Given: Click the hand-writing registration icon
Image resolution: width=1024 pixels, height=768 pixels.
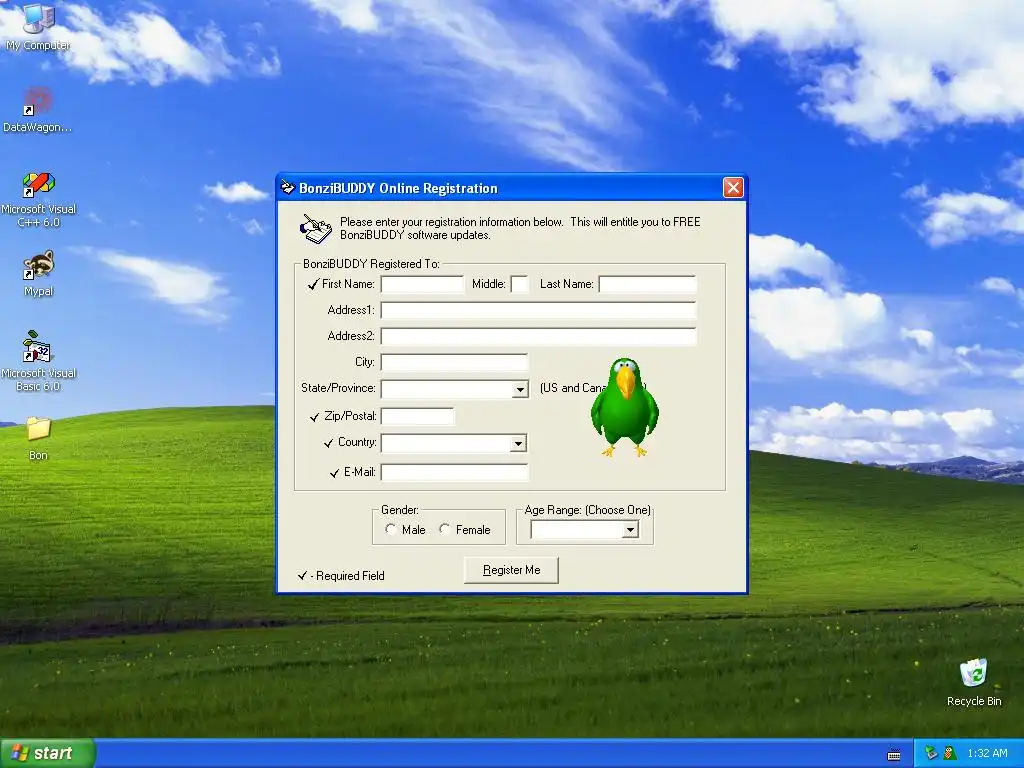Looking at the screenshot, I should 316,229.
